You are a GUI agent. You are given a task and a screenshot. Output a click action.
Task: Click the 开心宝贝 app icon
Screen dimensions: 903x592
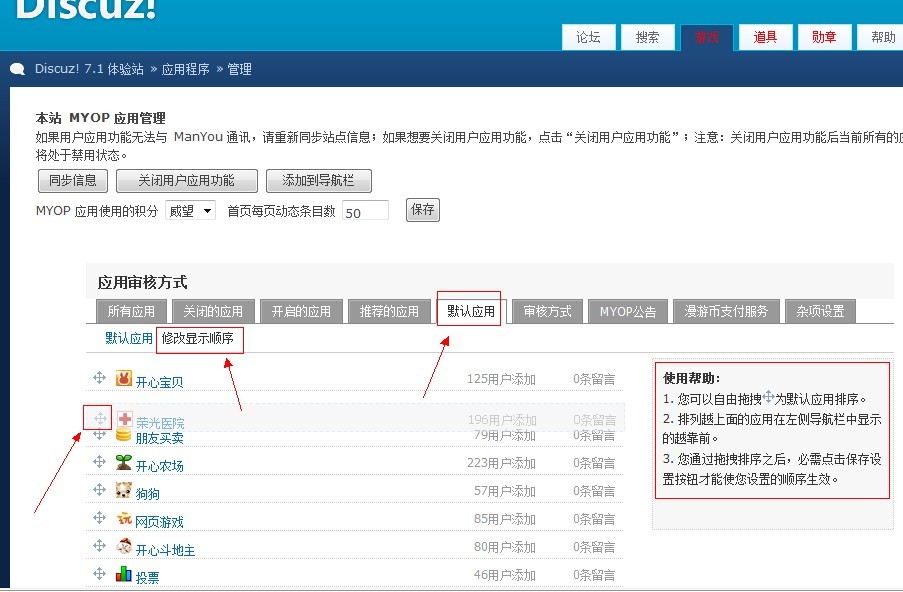click(124, 378)
